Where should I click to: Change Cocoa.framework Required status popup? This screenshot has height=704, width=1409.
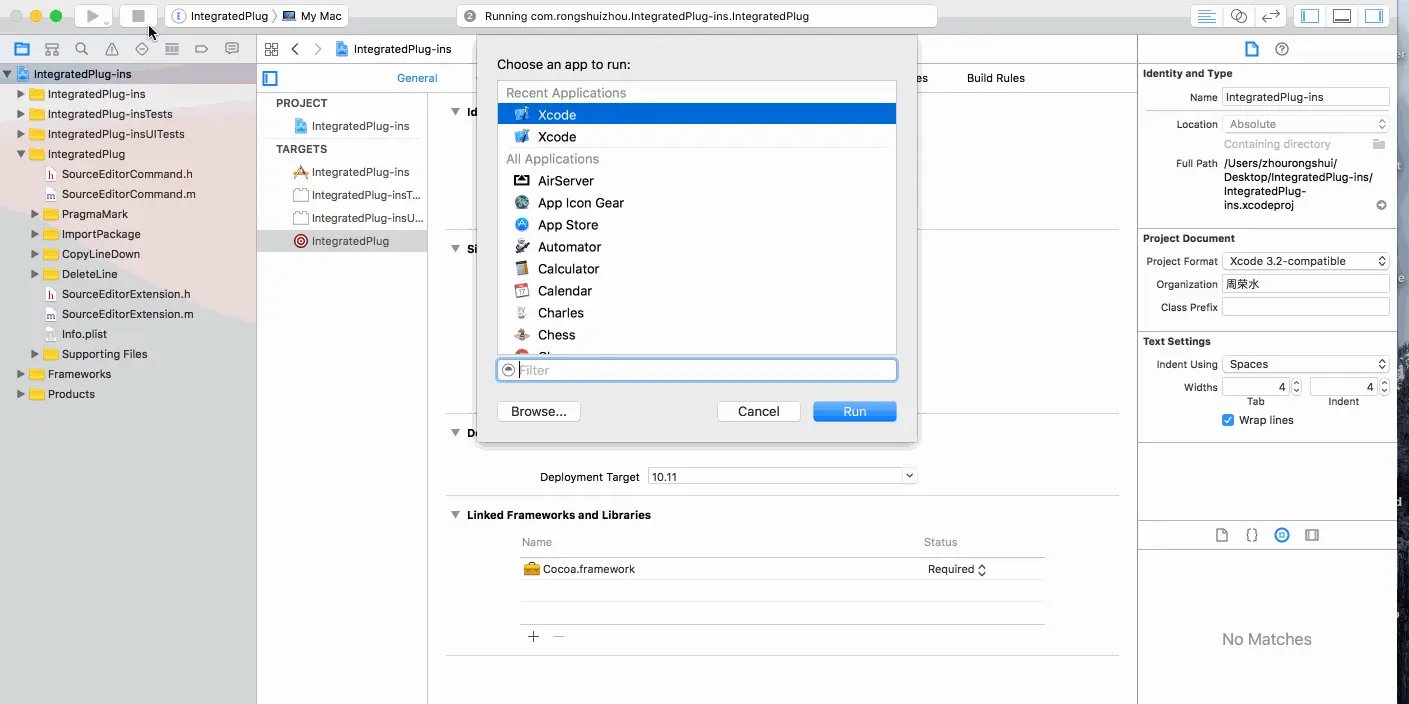click(957, 569)
